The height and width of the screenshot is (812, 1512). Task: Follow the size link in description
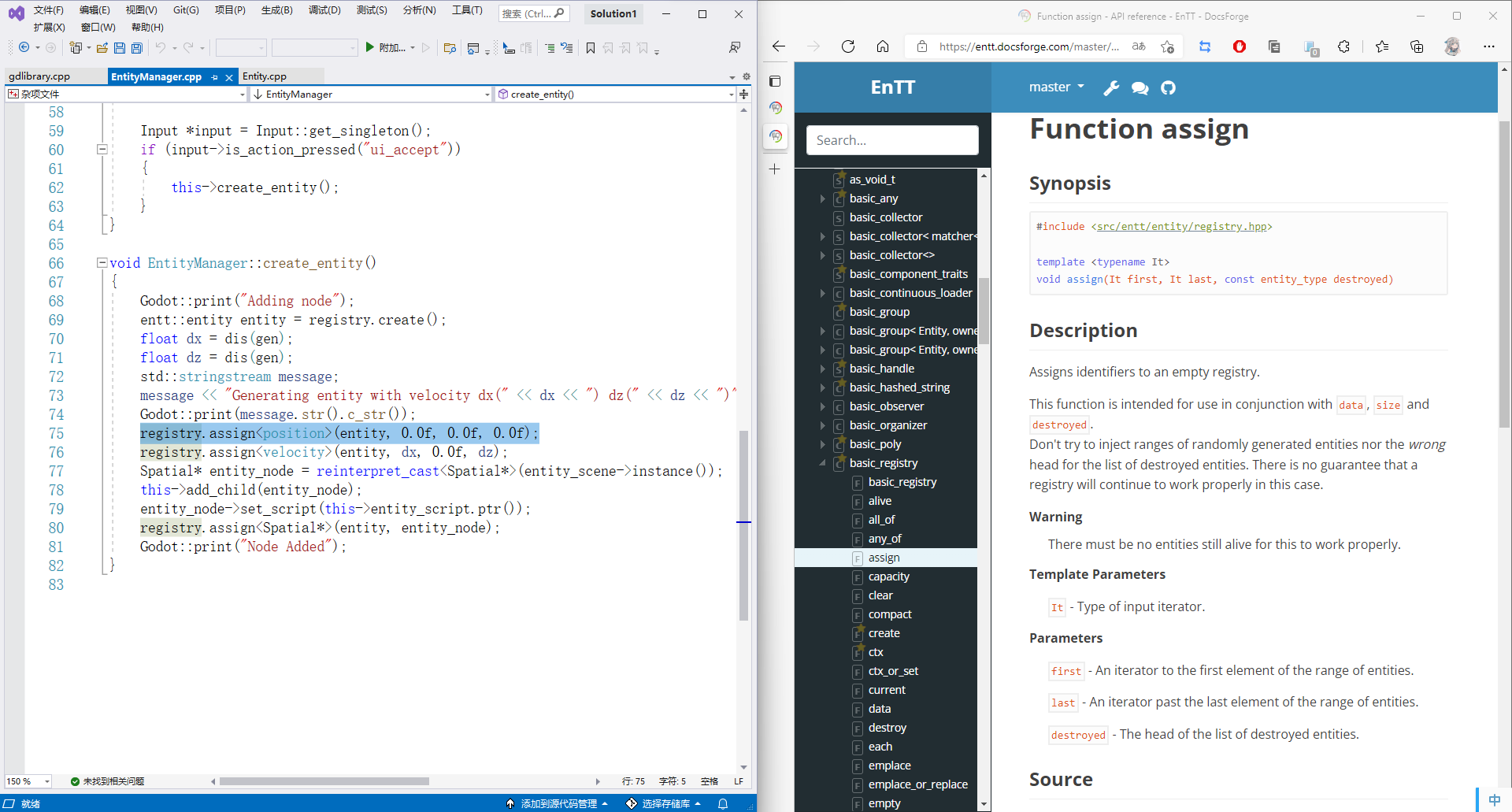click(x=1388, y=405)
